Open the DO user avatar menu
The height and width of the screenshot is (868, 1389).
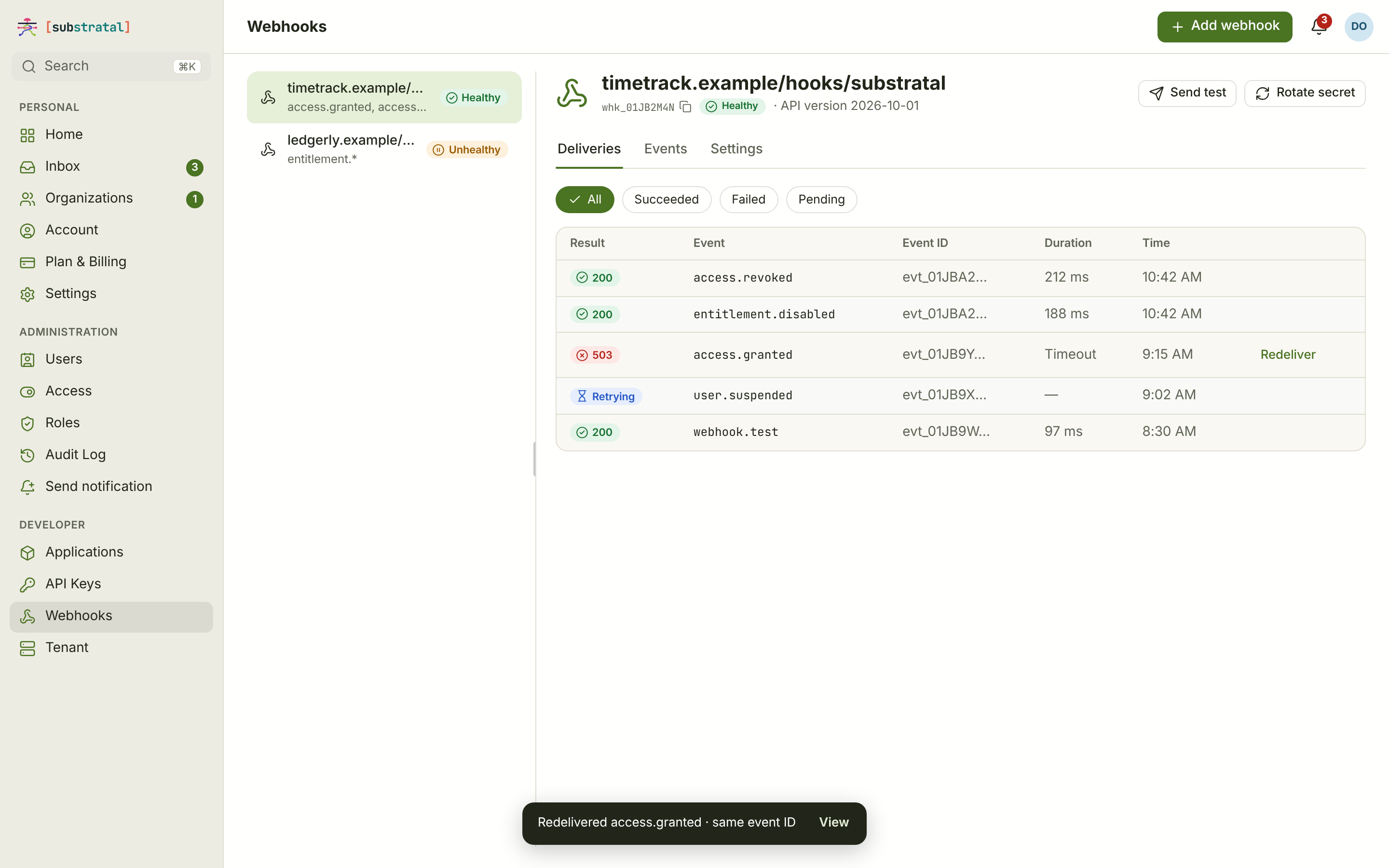coord(1358,27)
